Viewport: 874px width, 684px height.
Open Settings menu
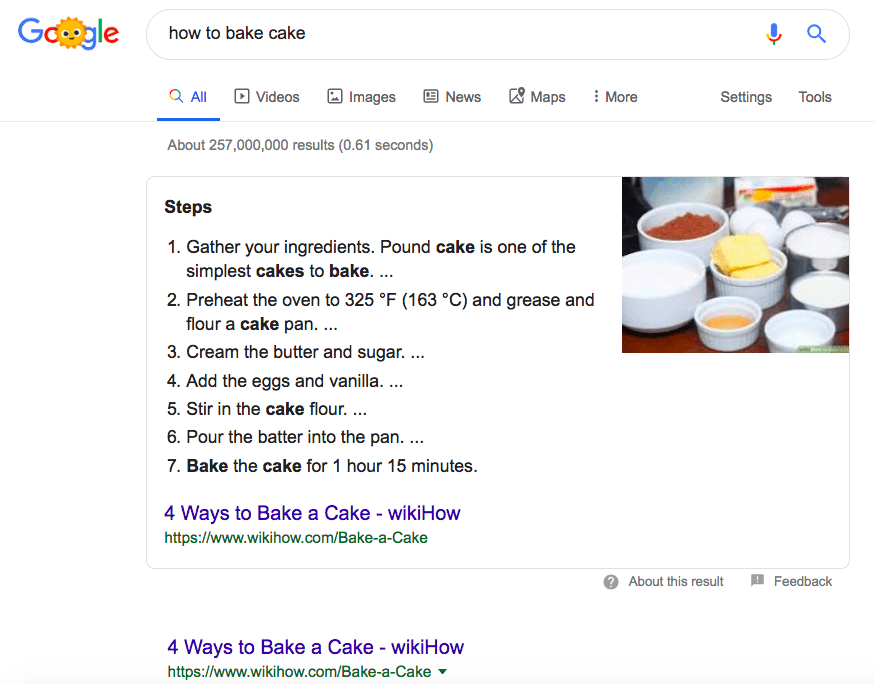pyautogui.click(x=746, y=97)
